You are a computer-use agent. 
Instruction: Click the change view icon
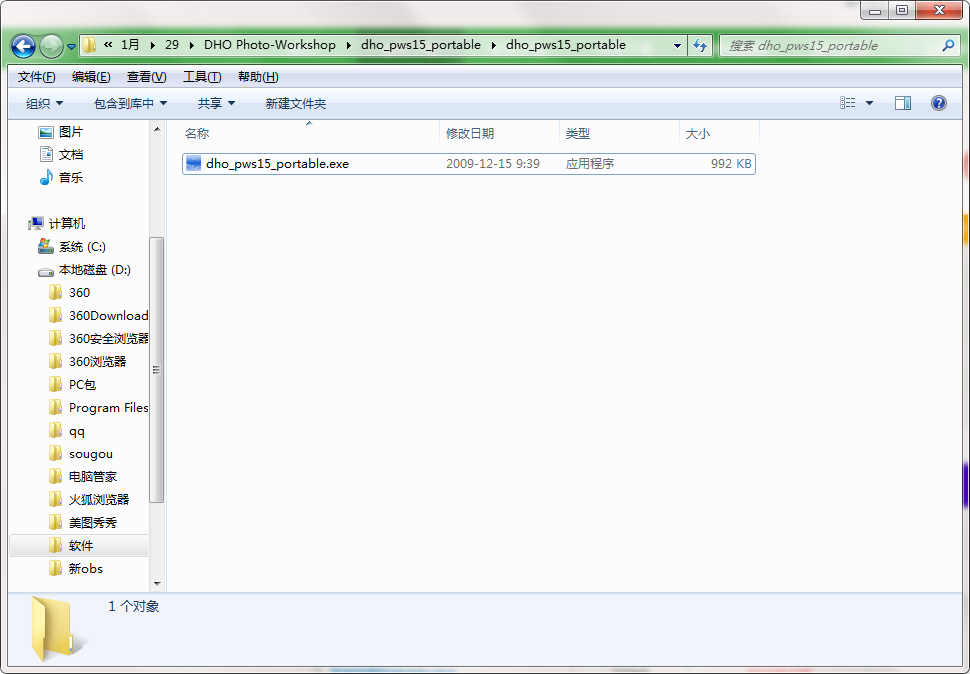pyautogui.click(x=848, y=103)
